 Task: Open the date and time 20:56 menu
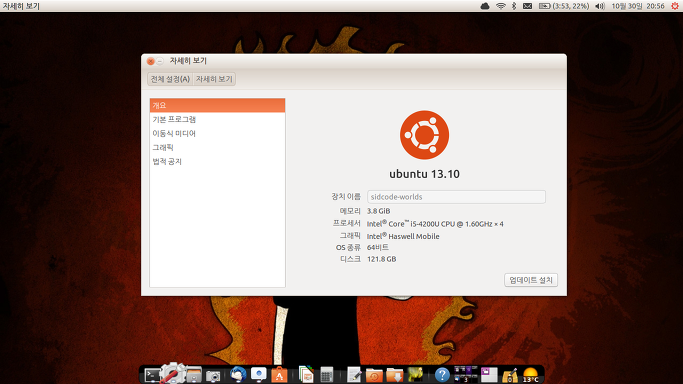(638, 6)
